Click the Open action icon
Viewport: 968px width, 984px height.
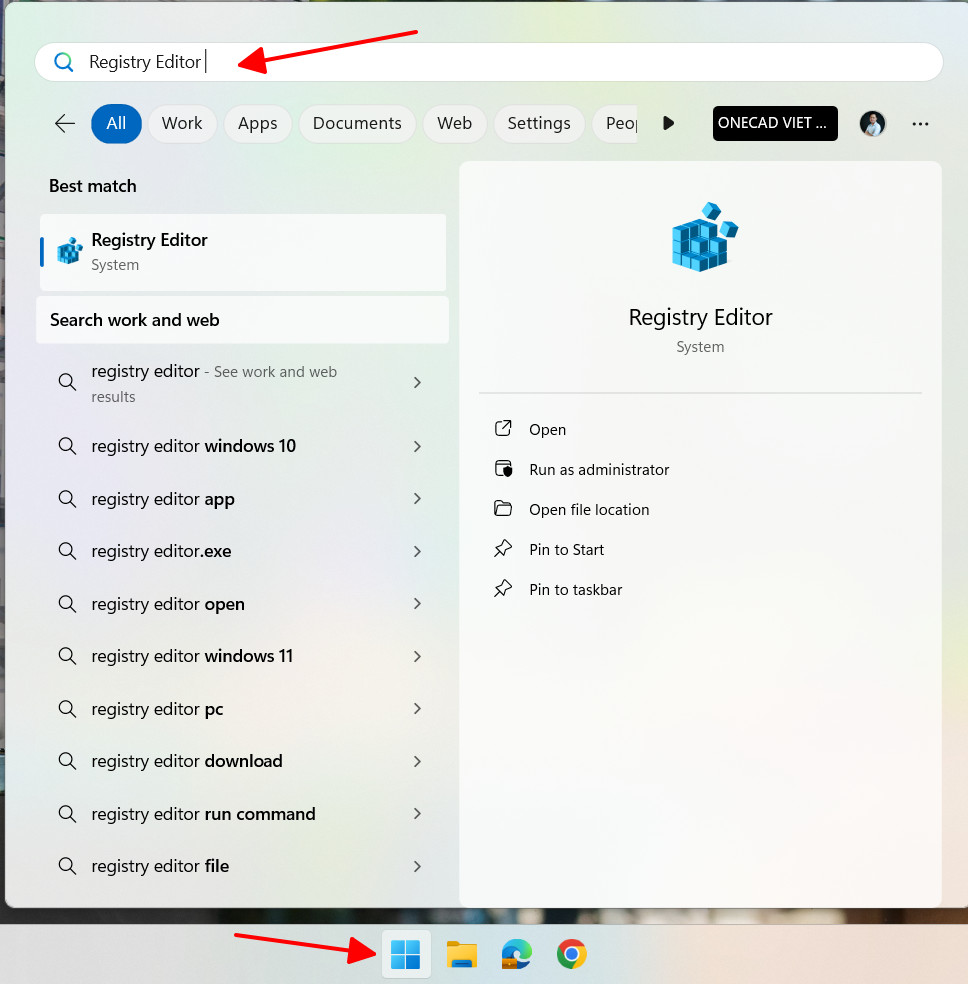click(x=503, y=429)
